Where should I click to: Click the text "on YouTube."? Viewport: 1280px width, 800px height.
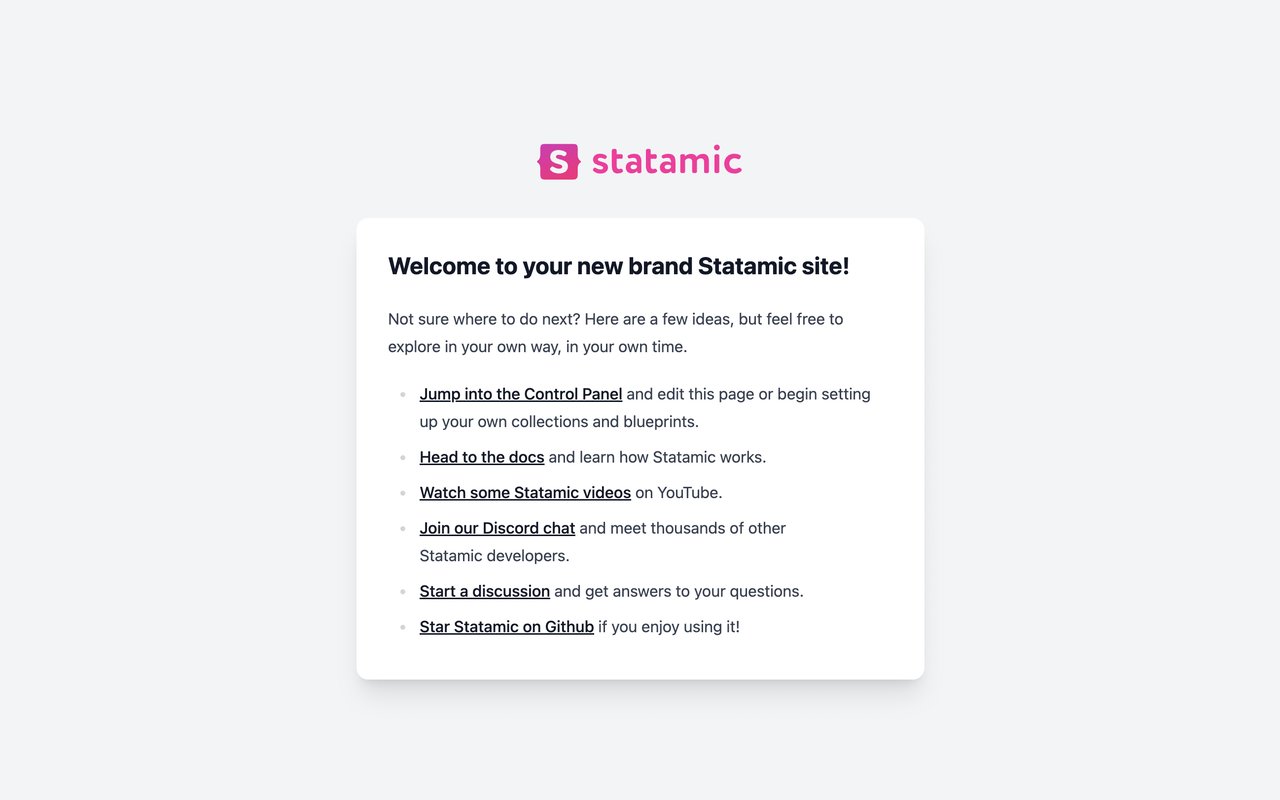[x=679, y=492]
